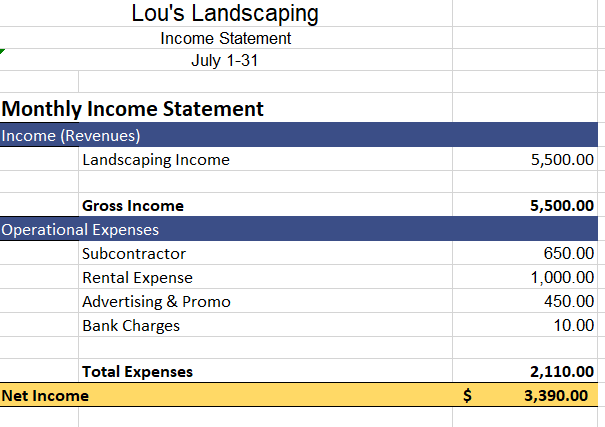Click the Bank Charges amount 10.00
The width and height of the screenshot is (605, 427).
pos(573,326)
